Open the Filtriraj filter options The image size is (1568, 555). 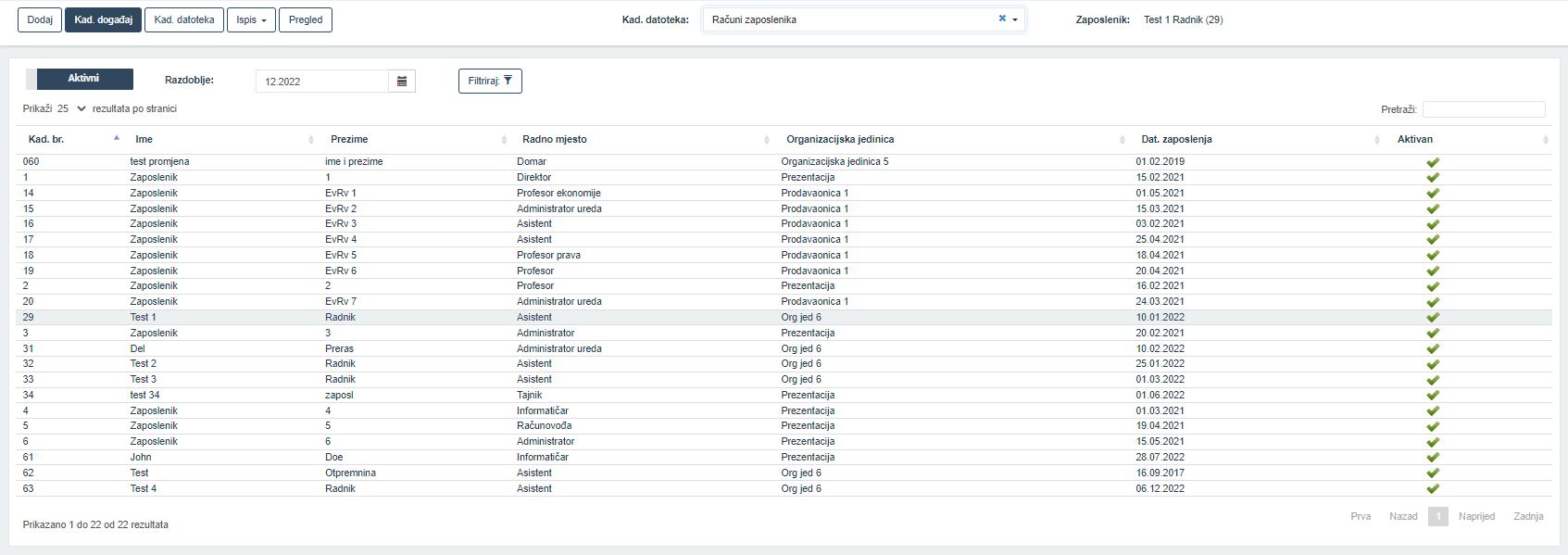click(x=490, y=81)
